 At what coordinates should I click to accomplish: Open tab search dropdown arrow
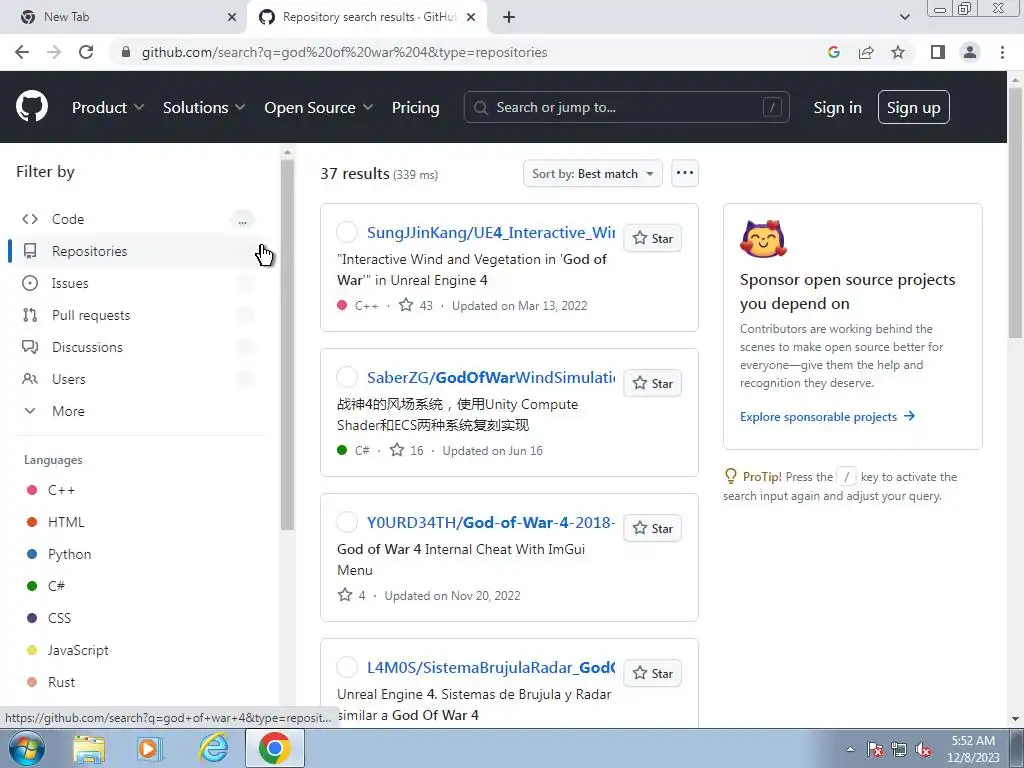pos(904,17)
